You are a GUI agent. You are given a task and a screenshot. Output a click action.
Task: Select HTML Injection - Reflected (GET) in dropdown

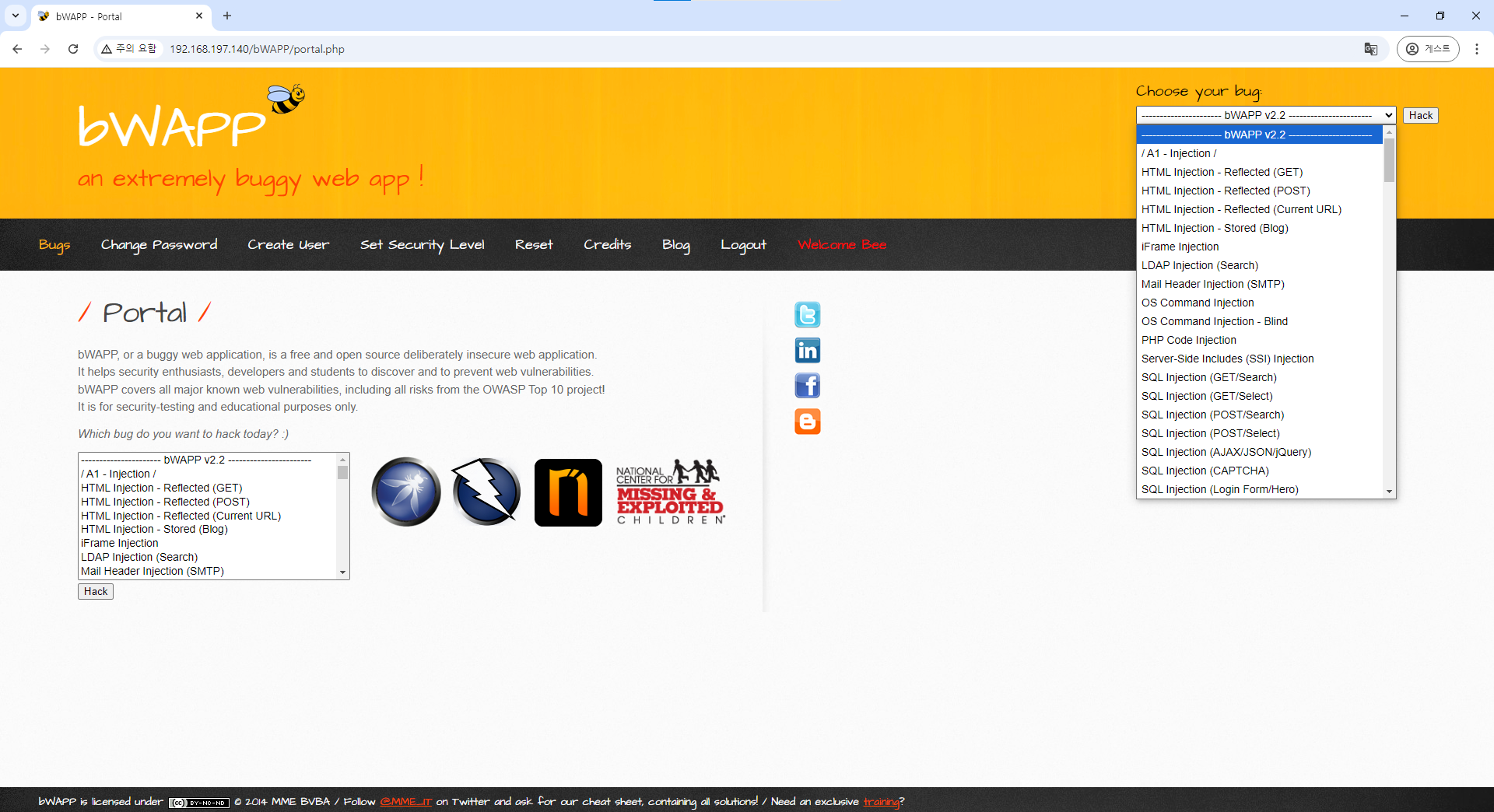coord(1259,172)
